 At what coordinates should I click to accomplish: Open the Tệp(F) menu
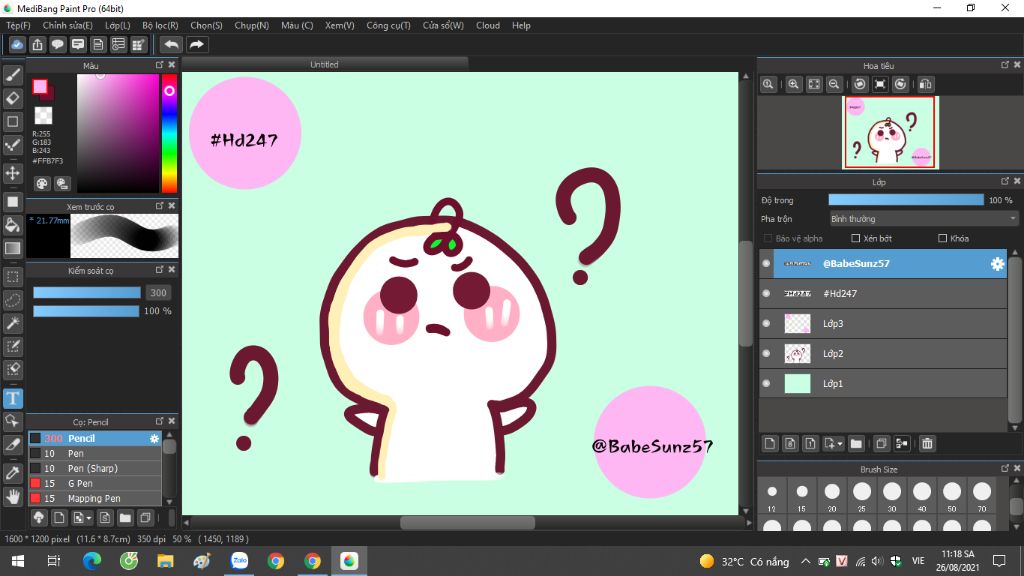tap(18, 25)
